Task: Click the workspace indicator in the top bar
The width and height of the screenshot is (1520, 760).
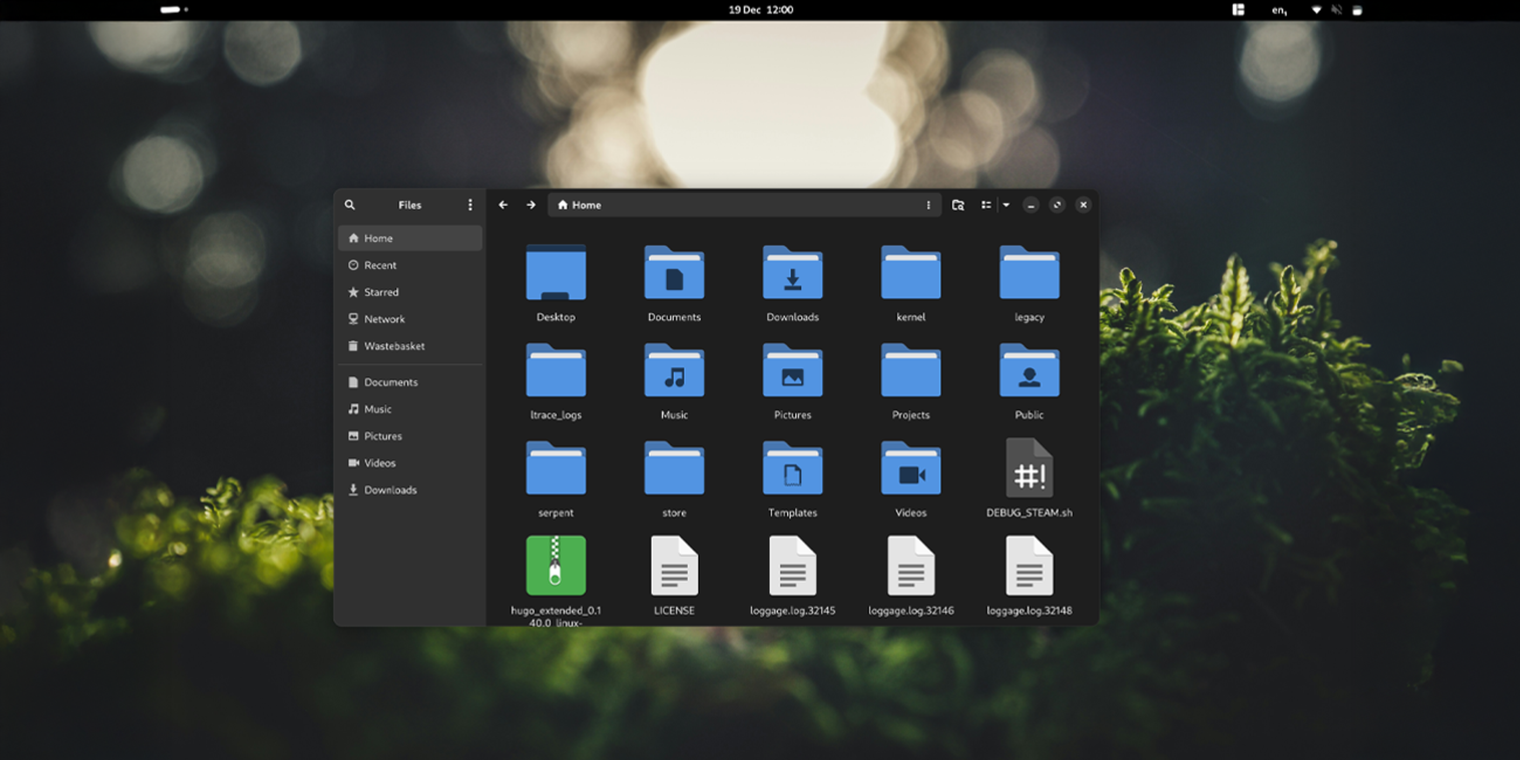Action: (x=1237, y=10)
